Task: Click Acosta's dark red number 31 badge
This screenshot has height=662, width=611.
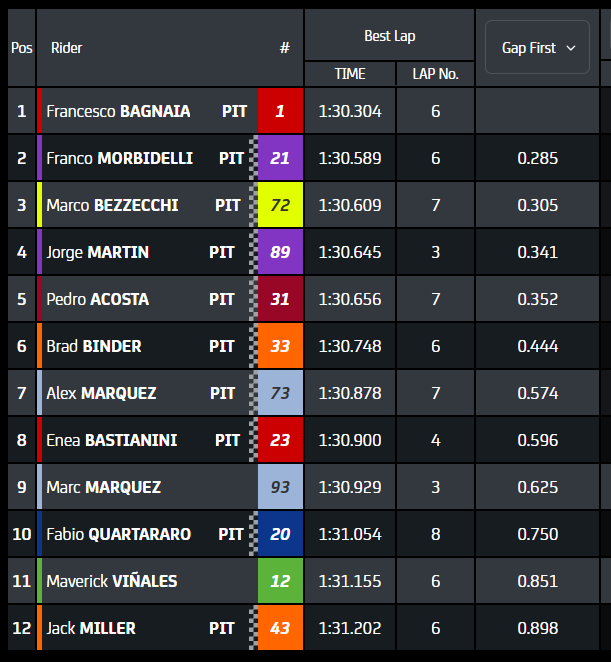Action: coord(280,299)
